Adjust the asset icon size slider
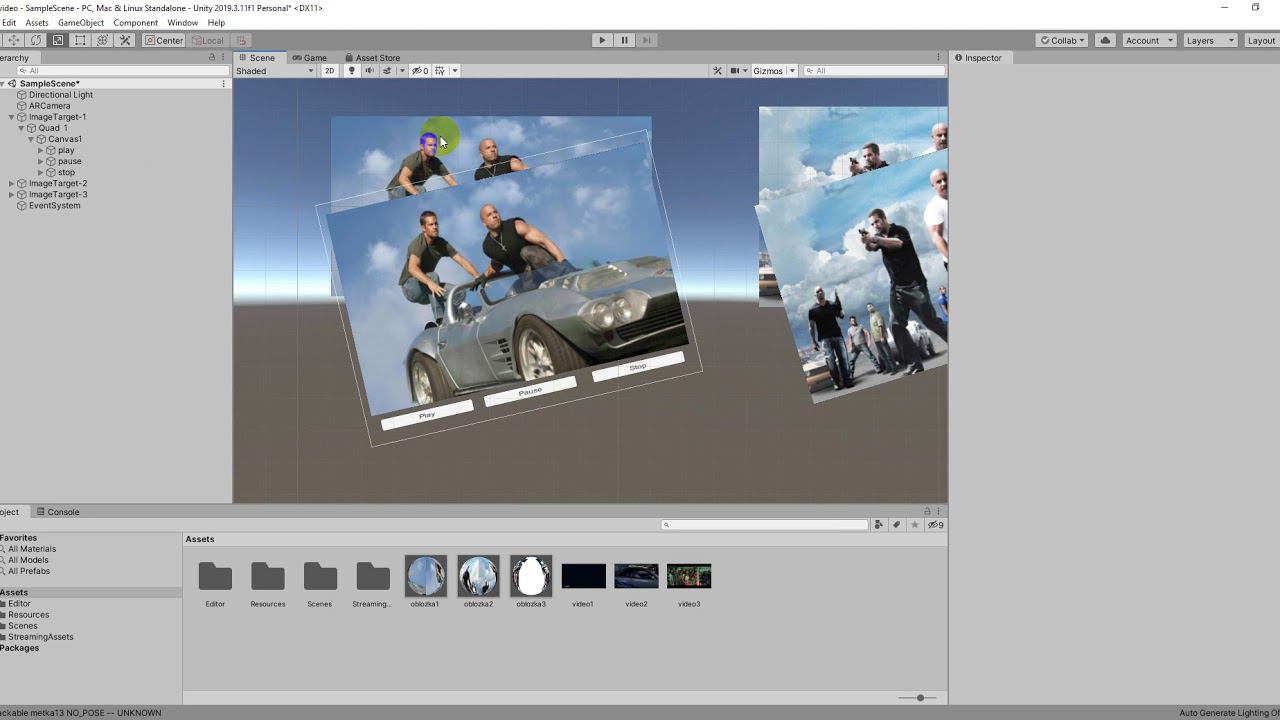Image resolution: width=1280 pixels, height=720 pixels. [919, 698]
